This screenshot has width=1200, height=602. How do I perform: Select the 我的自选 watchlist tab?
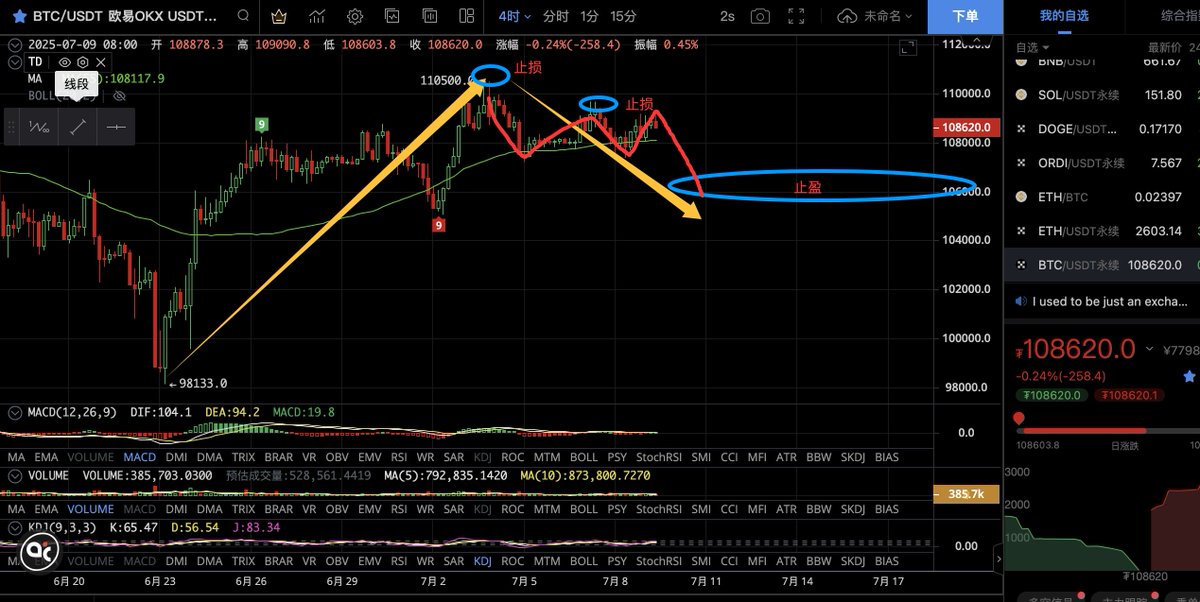pos(1064,16)
